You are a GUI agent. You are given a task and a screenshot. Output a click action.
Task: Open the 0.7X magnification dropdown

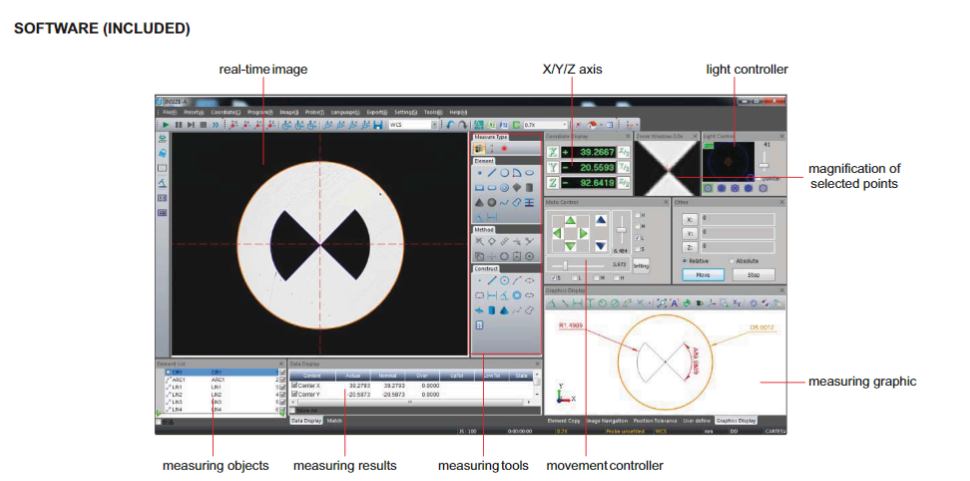coord(562,125)
